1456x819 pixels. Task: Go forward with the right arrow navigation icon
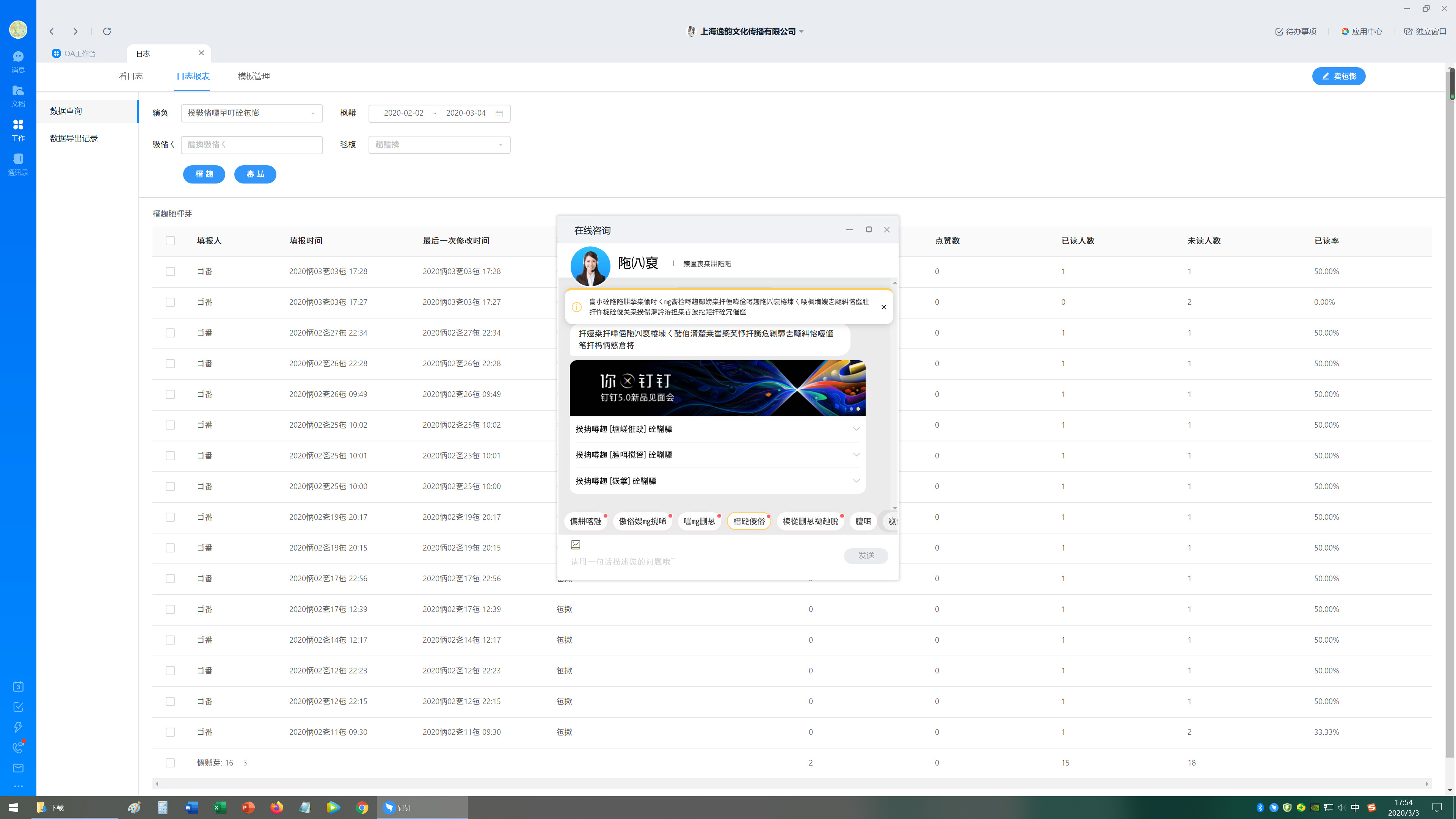click(75, 31)
